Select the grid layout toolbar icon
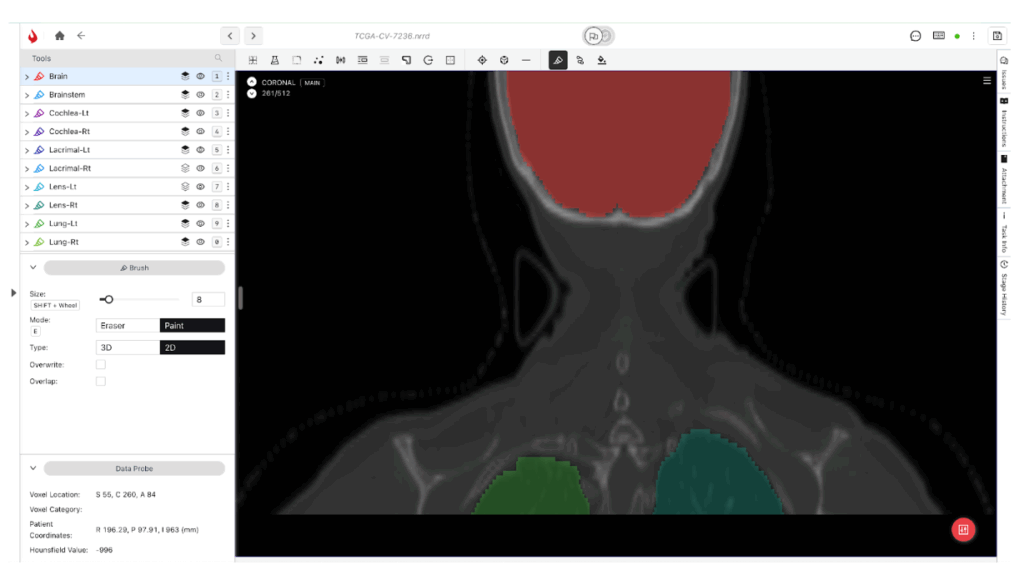 coord(253,60)
